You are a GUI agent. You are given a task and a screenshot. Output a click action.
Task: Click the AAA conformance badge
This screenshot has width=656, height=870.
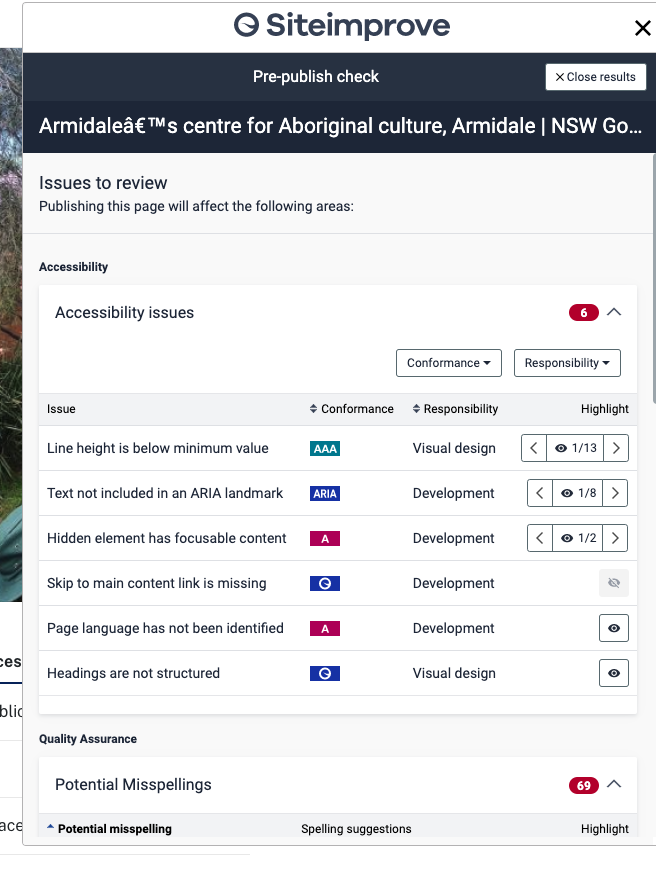[x=325, y=448]
